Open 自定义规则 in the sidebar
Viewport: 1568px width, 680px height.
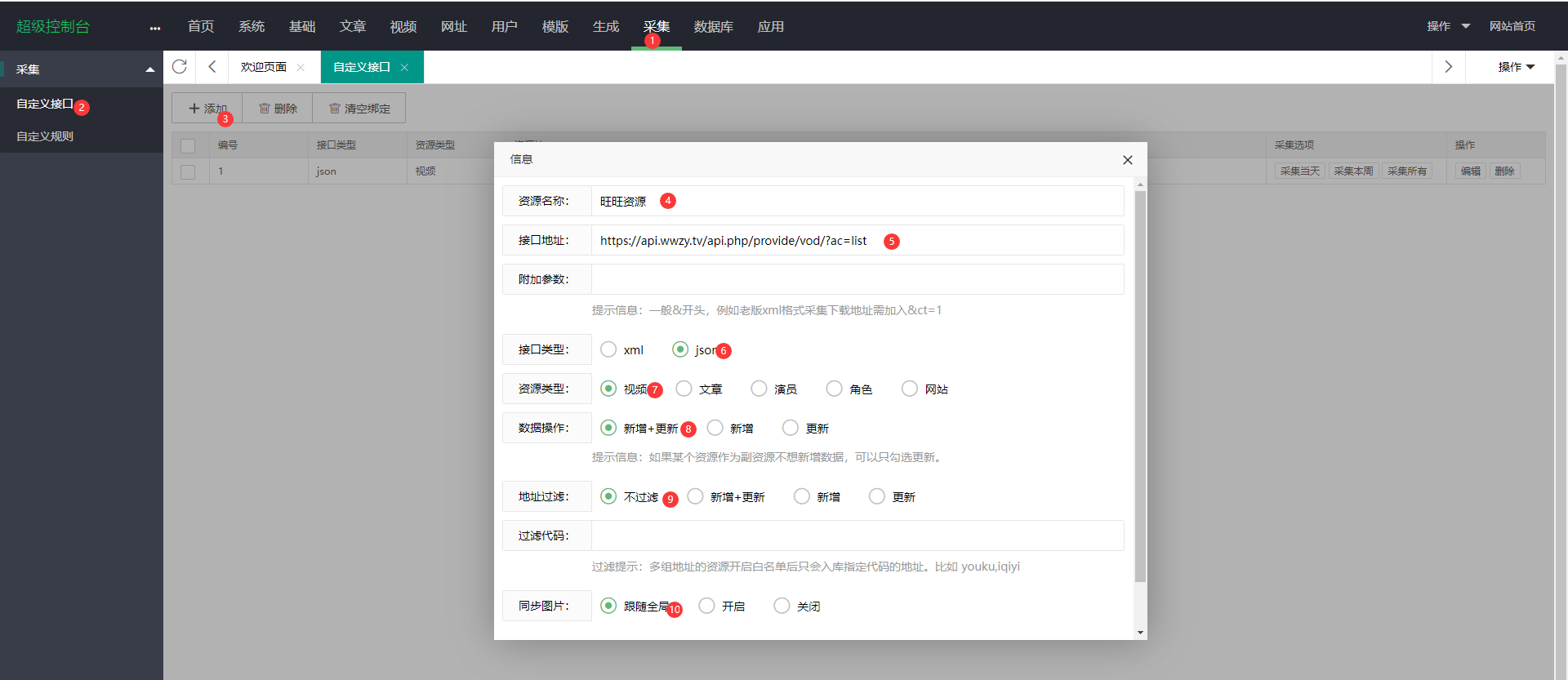point(45,136)
